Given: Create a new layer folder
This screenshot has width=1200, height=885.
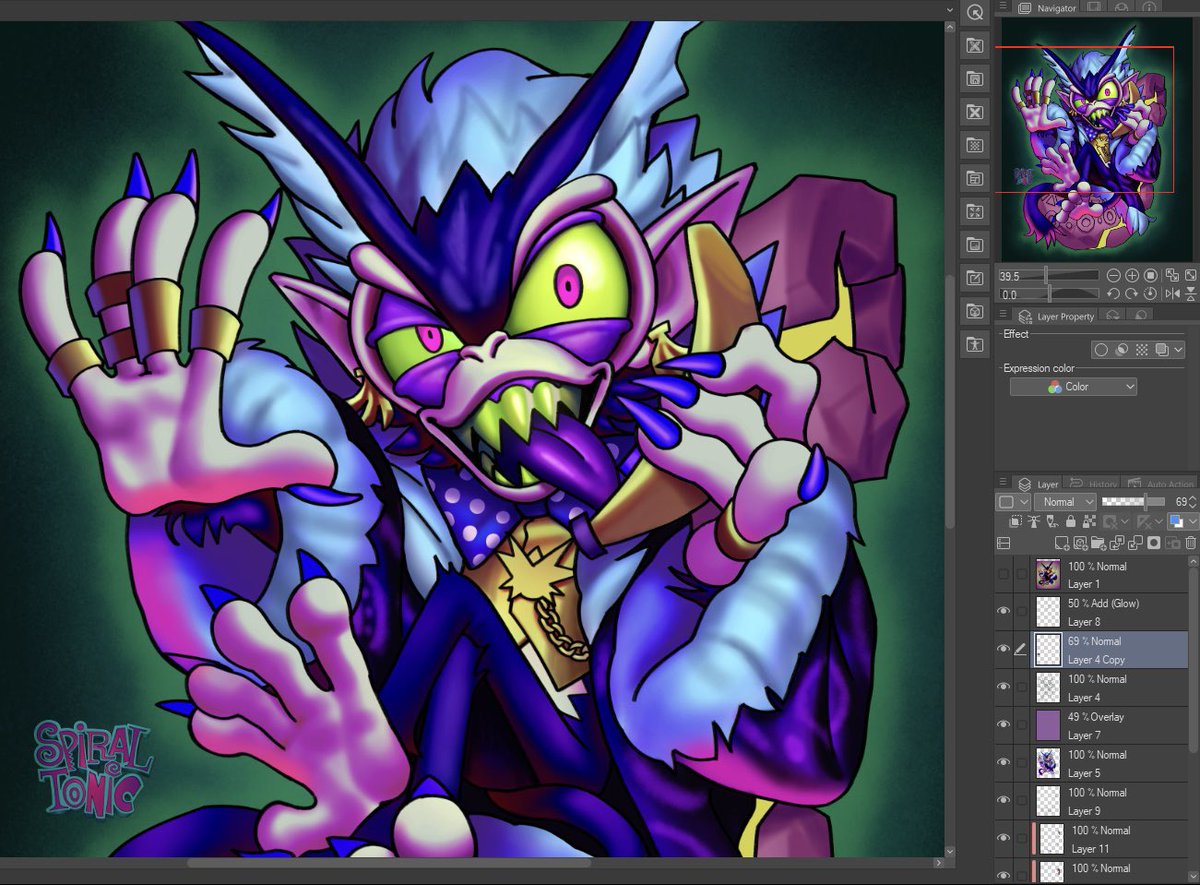Looking at the screenshot, I should click(x=1098, y=543).
